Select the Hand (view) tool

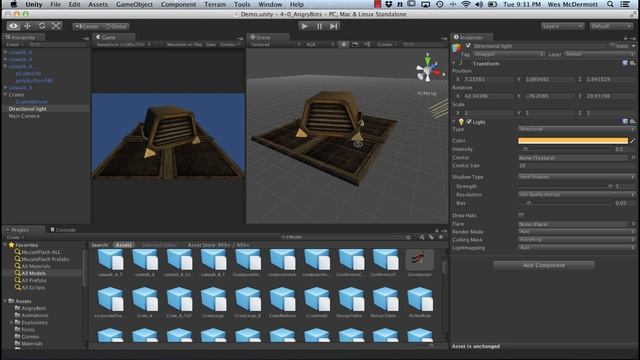click(13, 26)
